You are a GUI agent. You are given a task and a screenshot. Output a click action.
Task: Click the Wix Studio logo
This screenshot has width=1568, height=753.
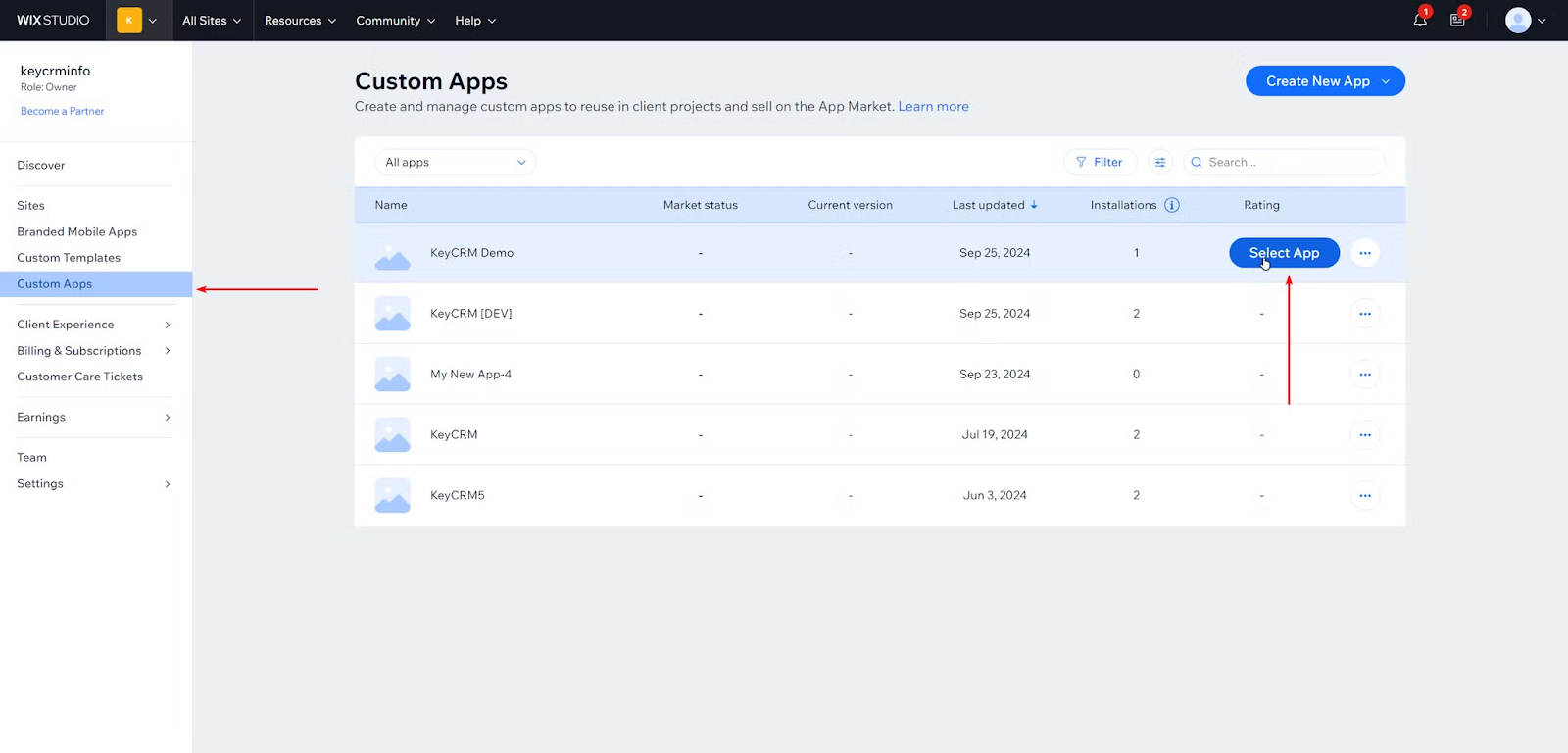[53, 20]
